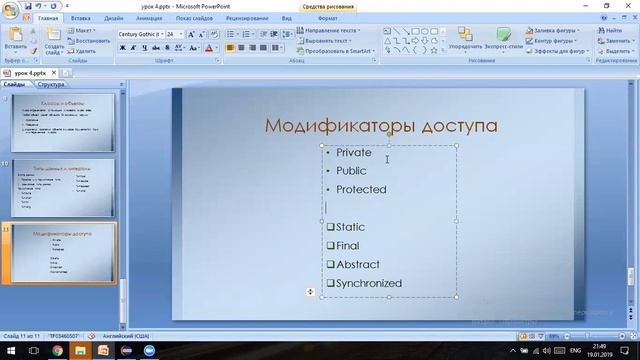Click the Удалить (Delete) slide button
The image size is (640, 360).
(x=82, y=51)
